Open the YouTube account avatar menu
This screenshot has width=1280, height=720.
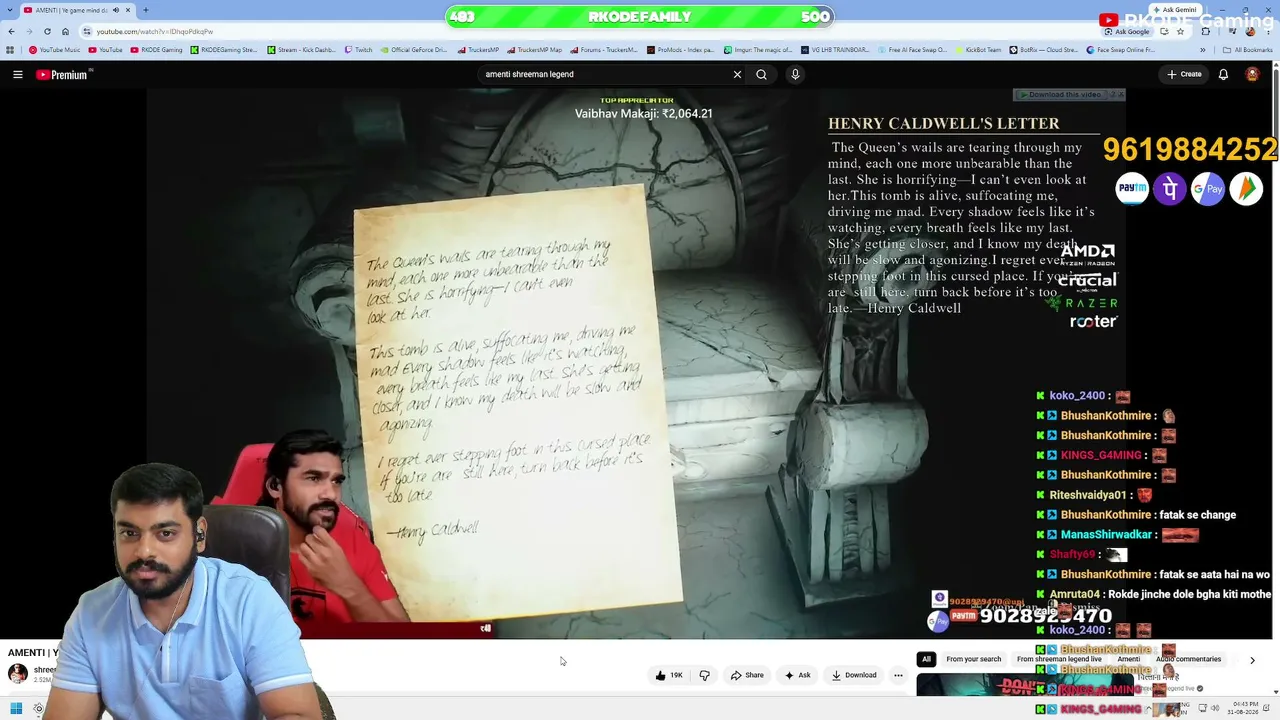coord(1252,74)
